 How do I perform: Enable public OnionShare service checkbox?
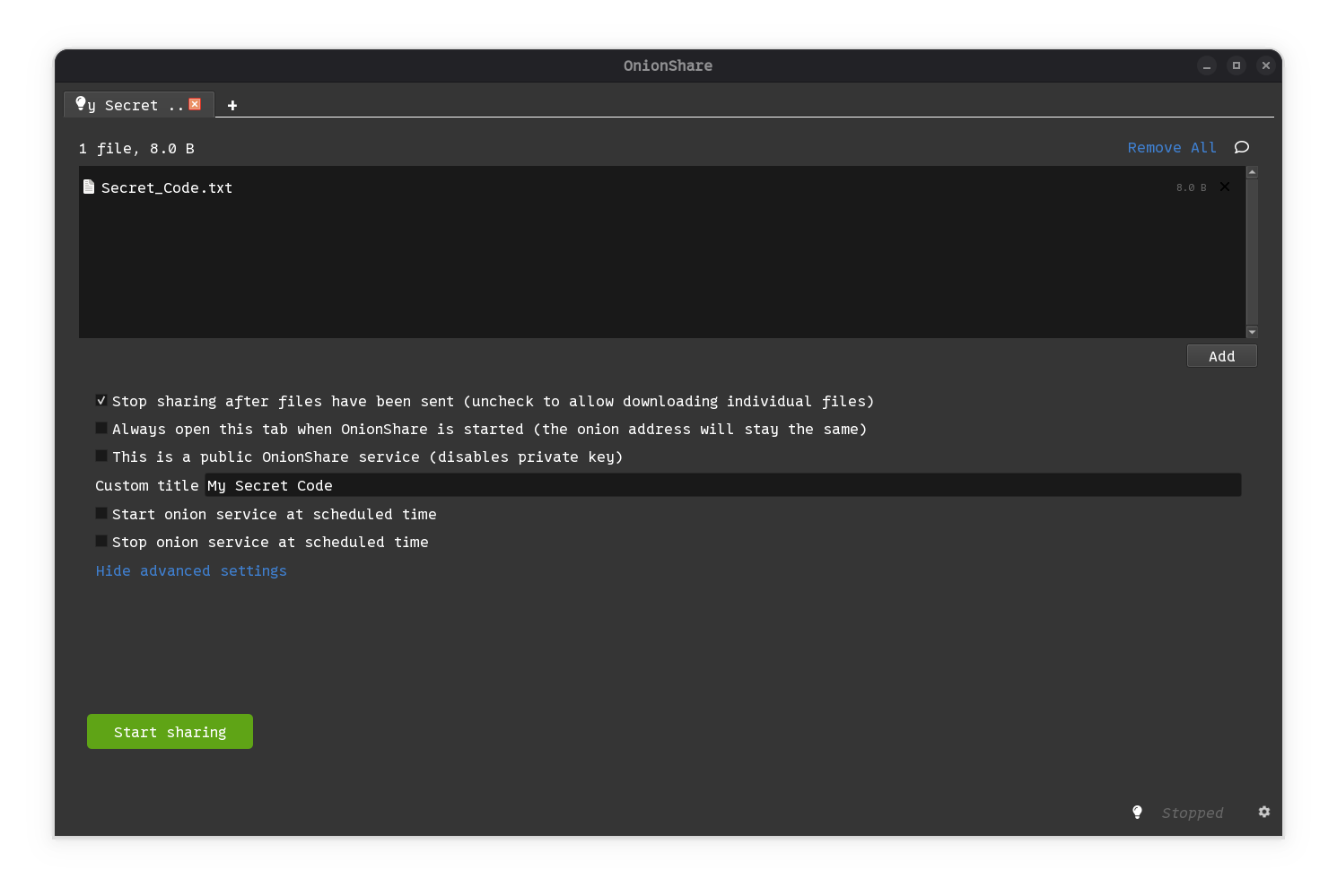(x=101, y=457)
